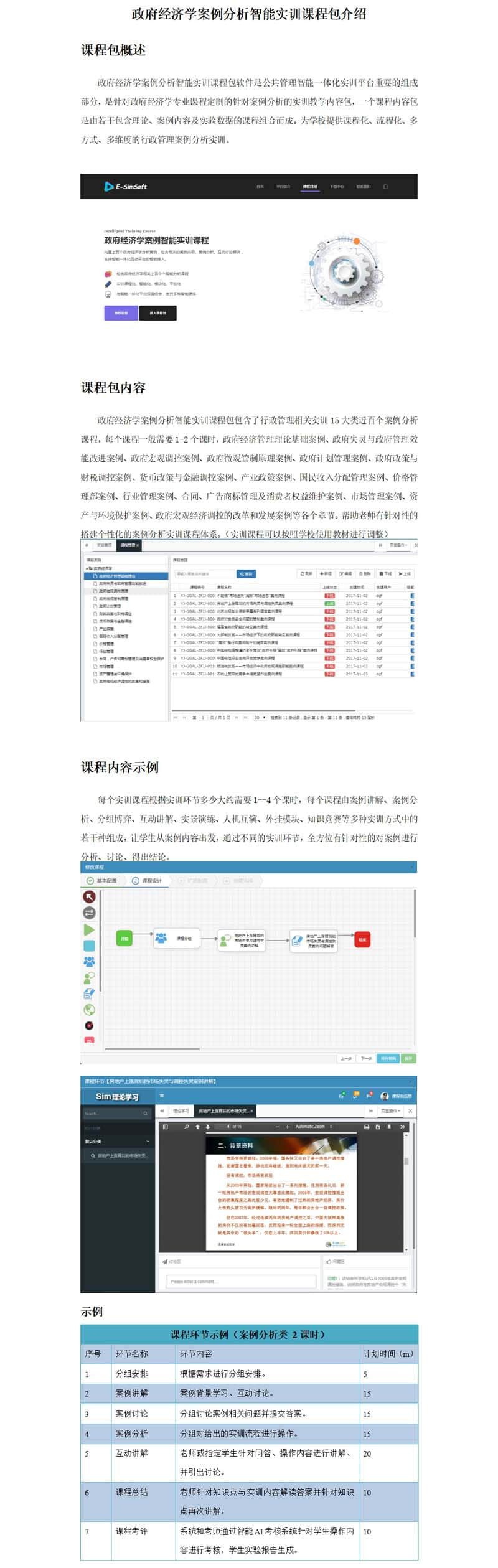Open the 页签操作 dropdown in course management
Viewport: 498px width, 1568px height.
[x=398, y=545]
